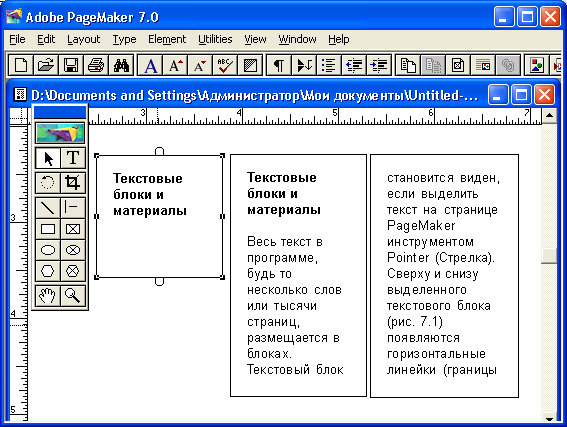The image size is (567, 427).
Task: Choose the Ellipse tool
Action: [48, 250]
